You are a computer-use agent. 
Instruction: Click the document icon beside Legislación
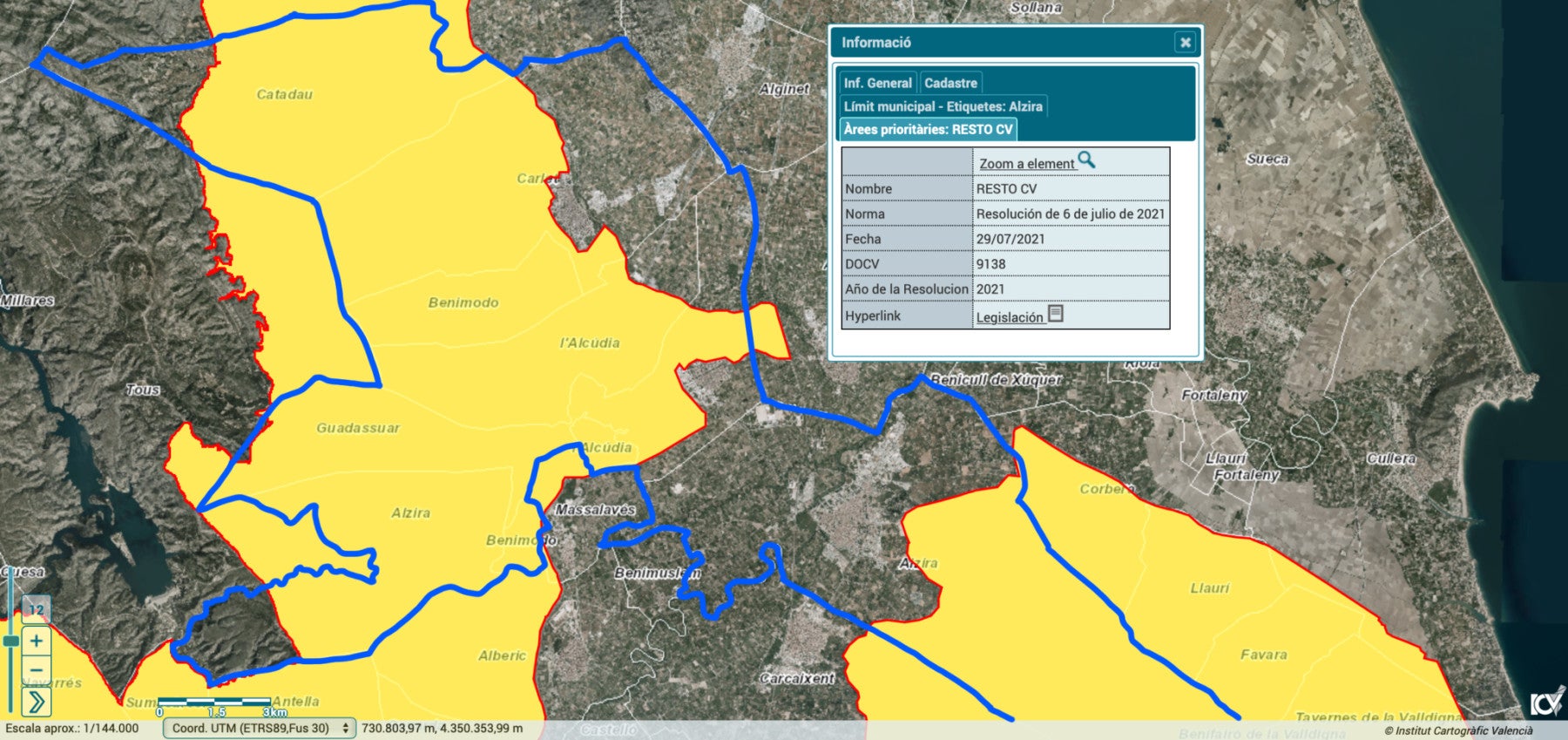pyautogui.click(x=1056, y=313)
